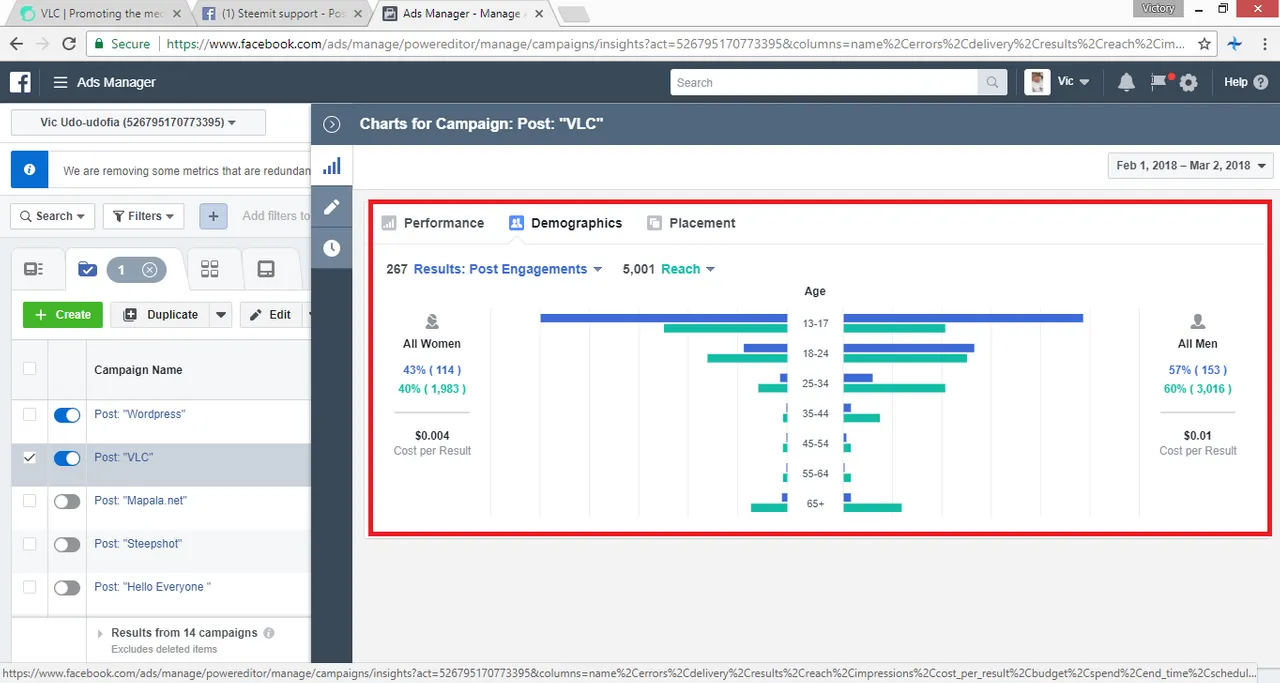Open the flag alerts icon
The width and height of the screenshot is (1280, 683).
pos(1159,81)
